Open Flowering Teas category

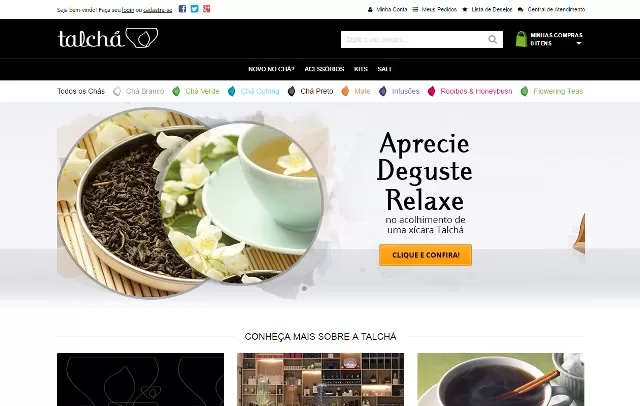(x=558, y=91)
